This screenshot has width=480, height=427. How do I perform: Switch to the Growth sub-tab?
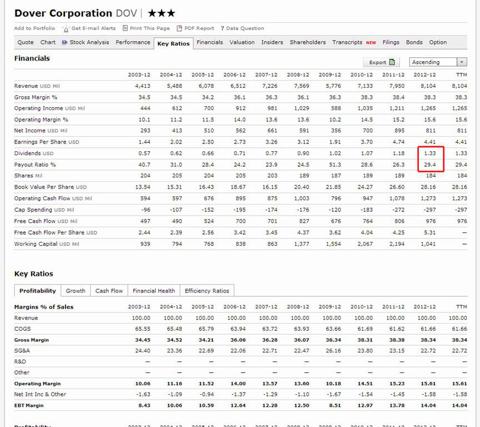[x=75, y=291]
